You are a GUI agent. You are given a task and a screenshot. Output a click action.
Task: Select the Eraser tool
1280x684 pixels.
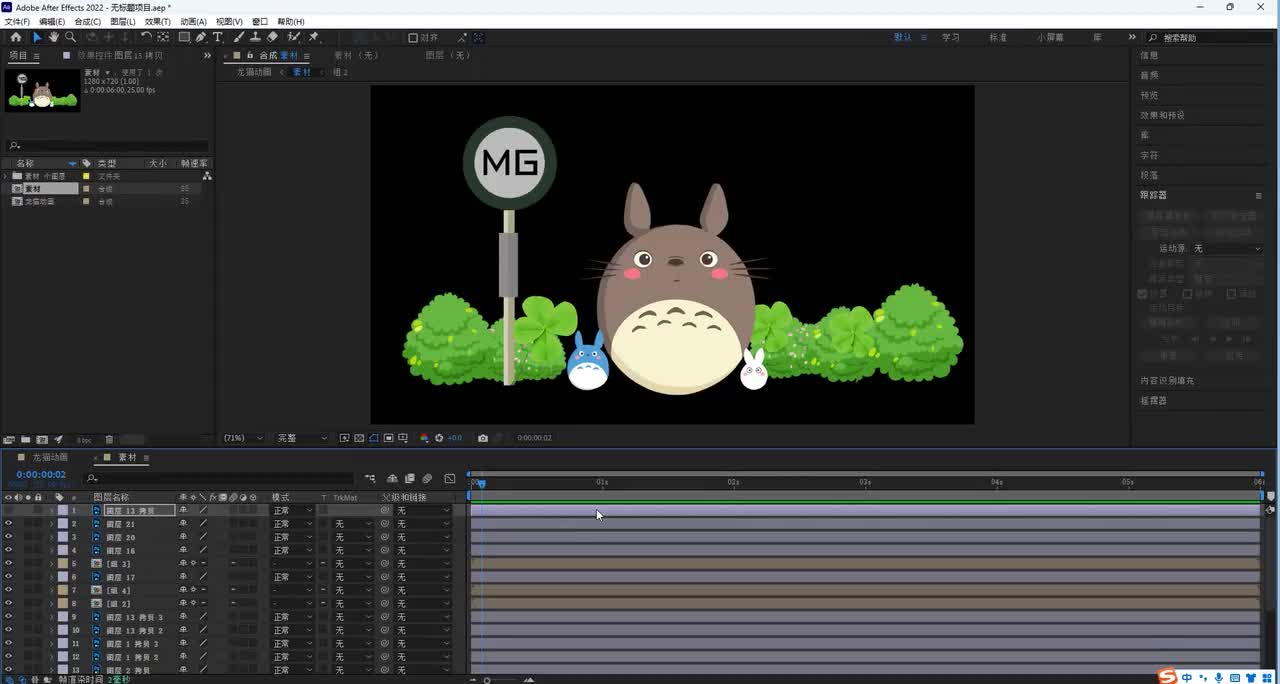[272, 37]
